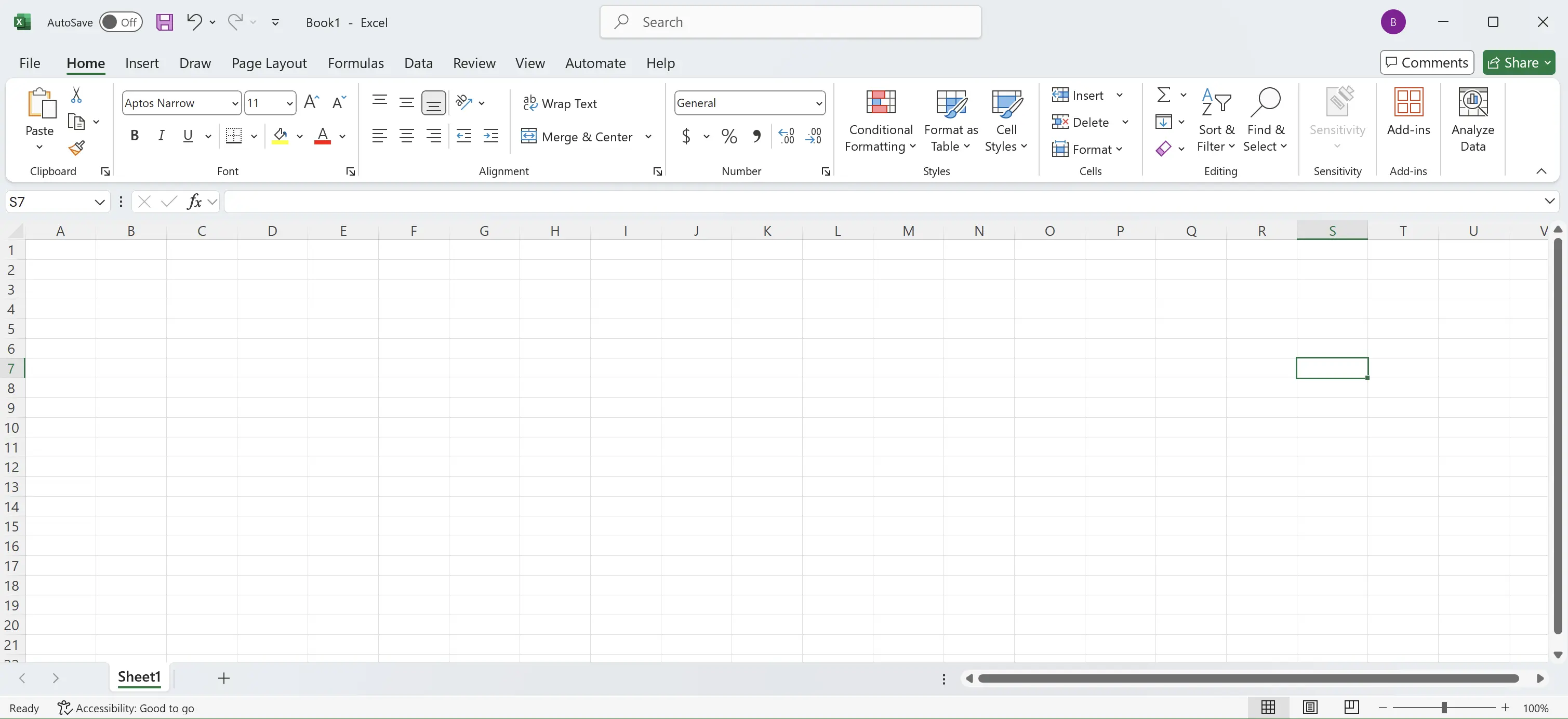Select the Format Painter tool
This screenshot has width=1568, height=719.
77,148
